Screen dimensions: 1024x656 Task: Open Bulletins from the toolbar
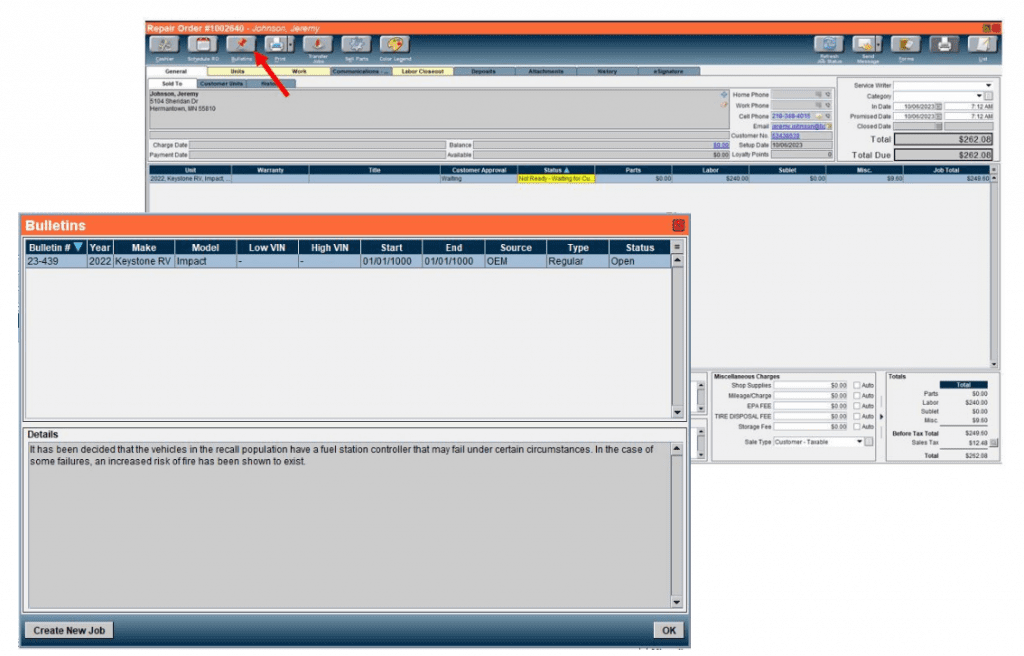point(241,45)
